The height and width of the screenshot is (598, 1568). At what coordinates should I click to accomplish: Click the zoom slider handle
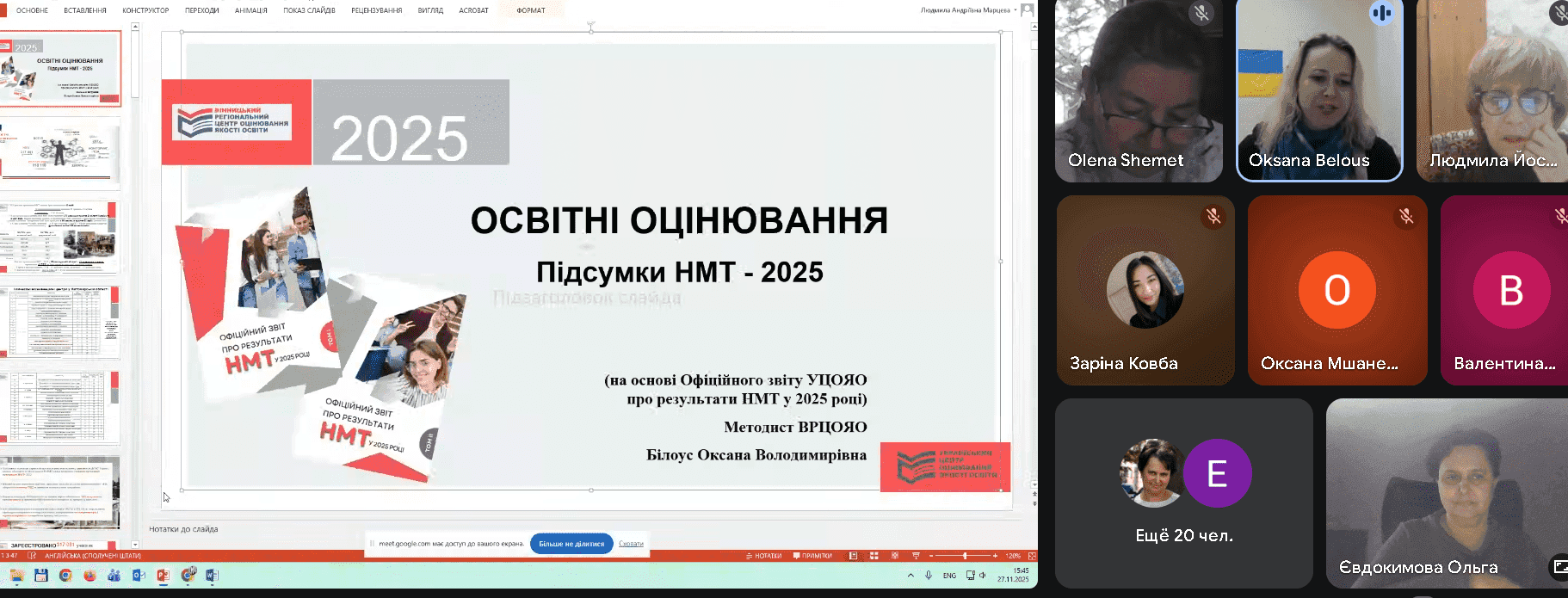tap(965, 556)
